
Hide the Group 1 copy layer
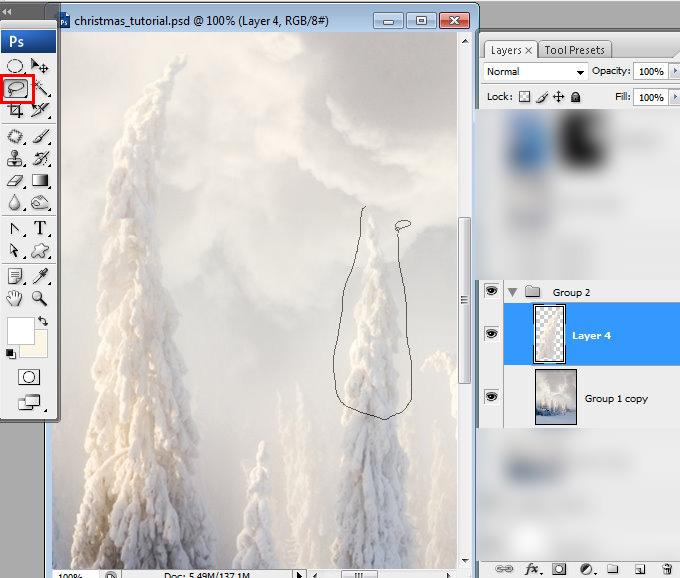[491, 396]
